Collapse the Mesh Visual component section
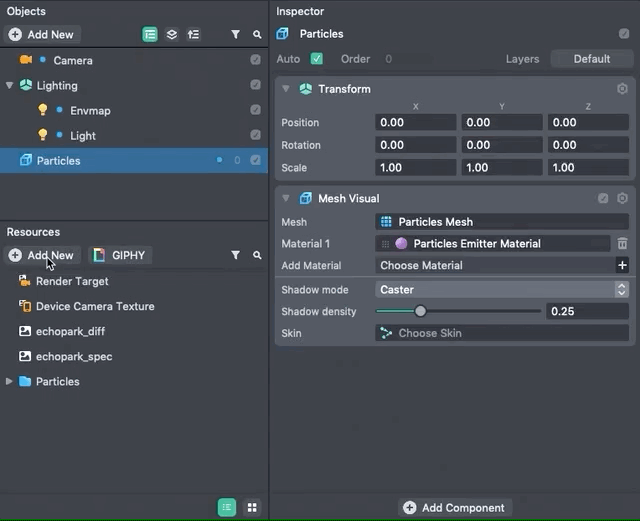This screenshot has height=521, width=640. (286, 198)
